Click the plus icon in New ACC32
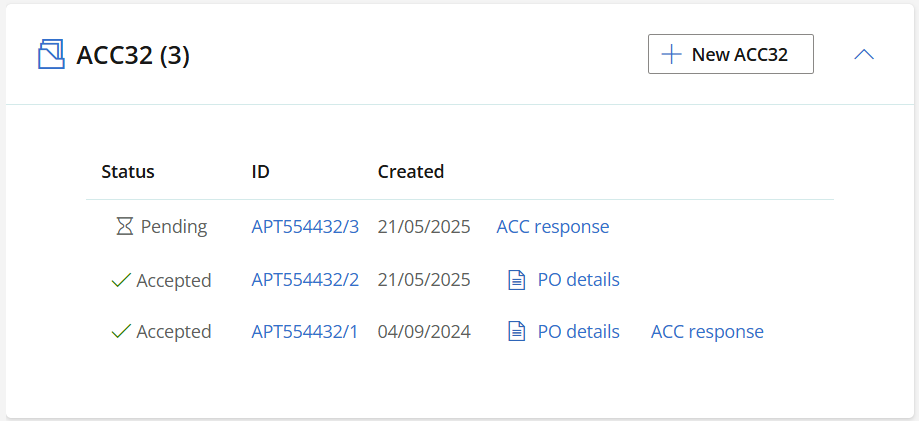Image resolution: width=919 pixels, height=421 pixels. pyautogui.click(x=671, y=55)
